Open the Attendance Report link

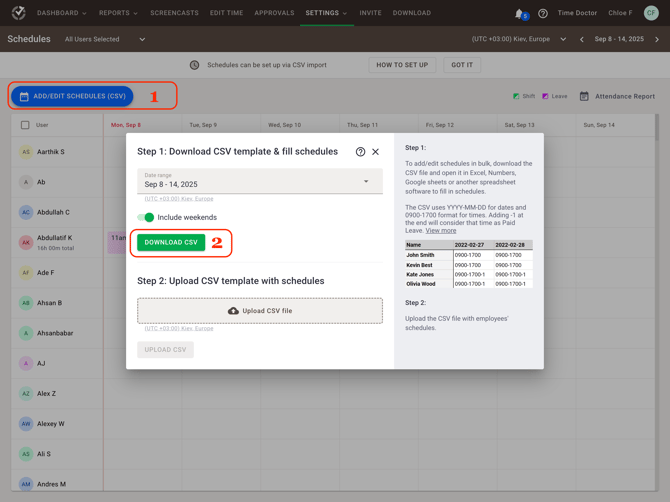point(625,97)
